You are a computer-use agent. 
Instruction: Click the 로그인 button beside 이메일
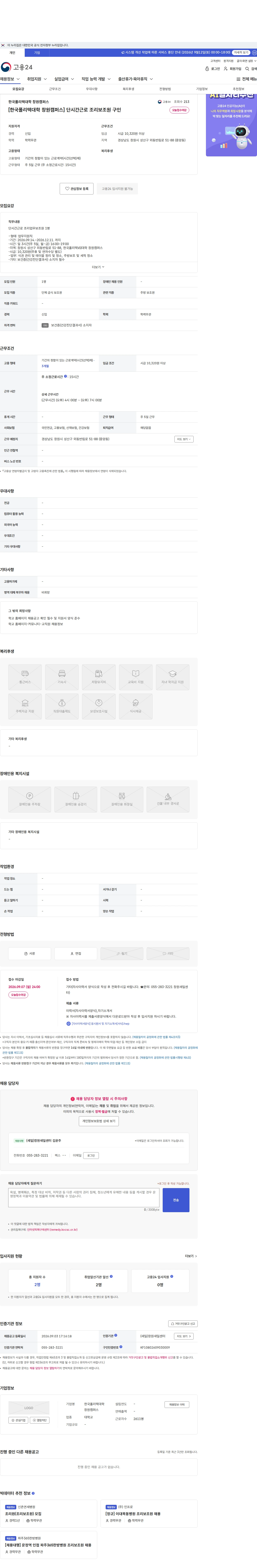coord(91,1155)
